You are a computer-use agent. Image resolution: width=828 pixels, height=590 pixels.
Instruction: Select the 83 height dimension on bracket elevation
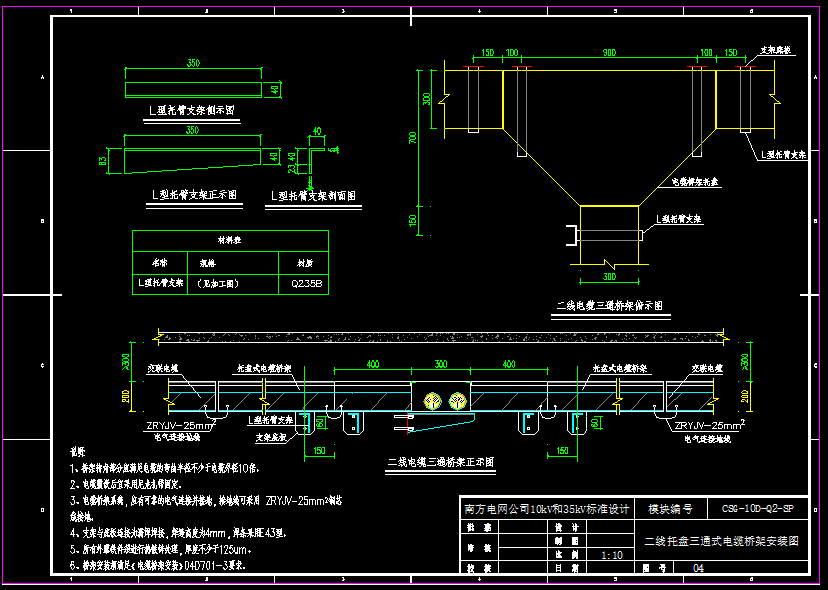[x=104, y=158]
